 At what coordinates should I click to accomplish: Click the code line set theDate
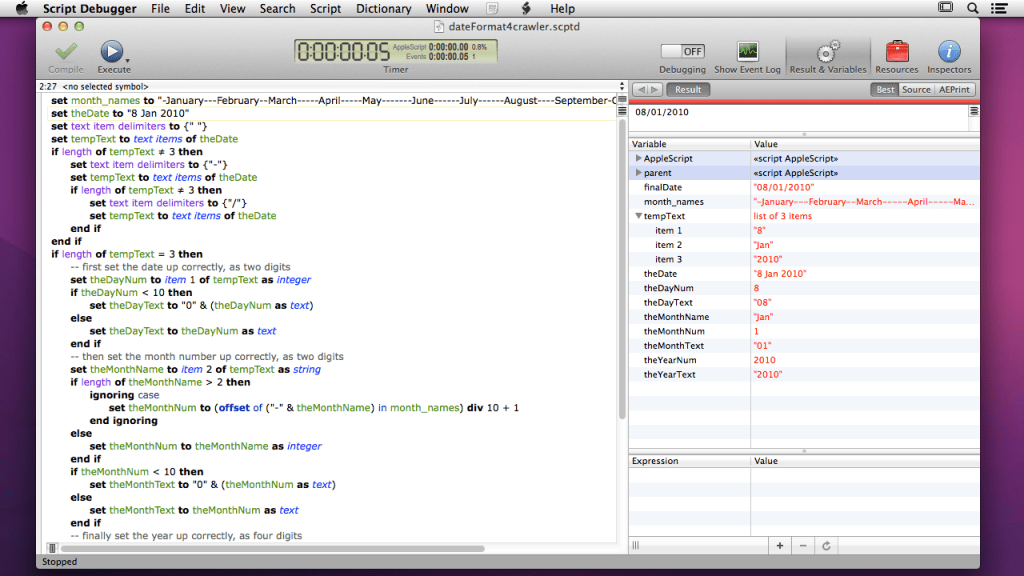(120, 113)
